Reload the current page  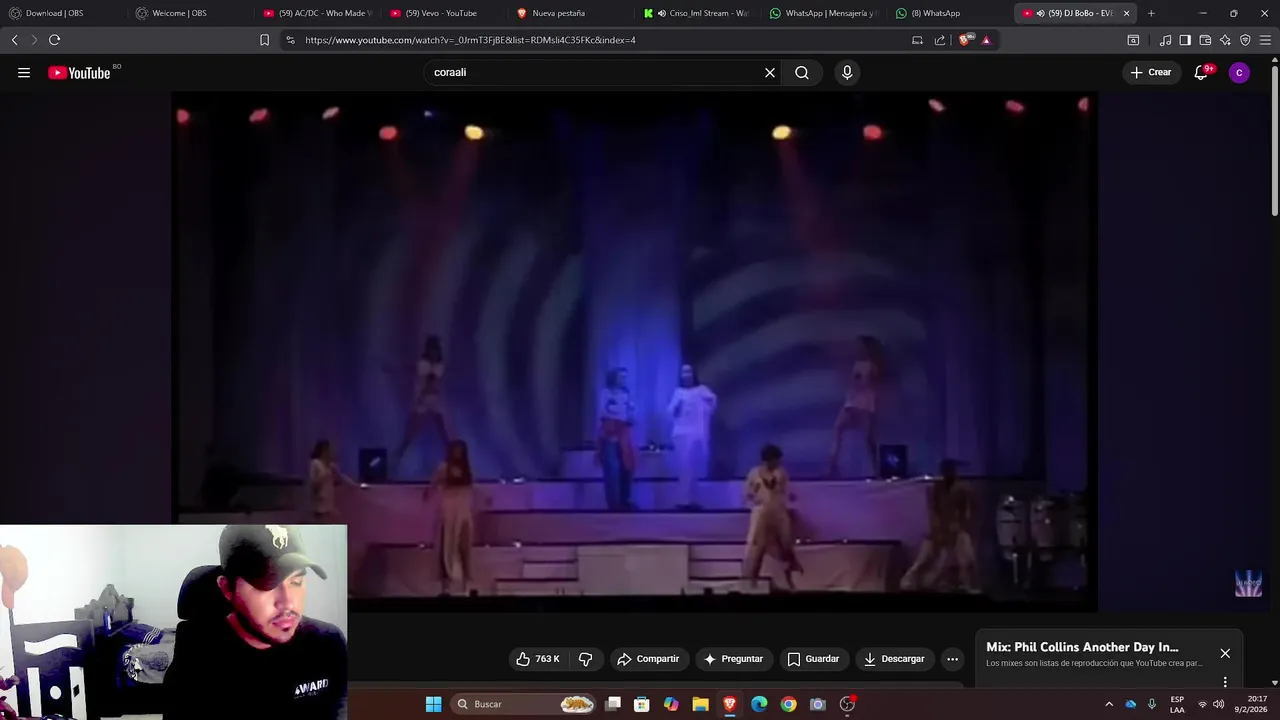coord(54,40)
